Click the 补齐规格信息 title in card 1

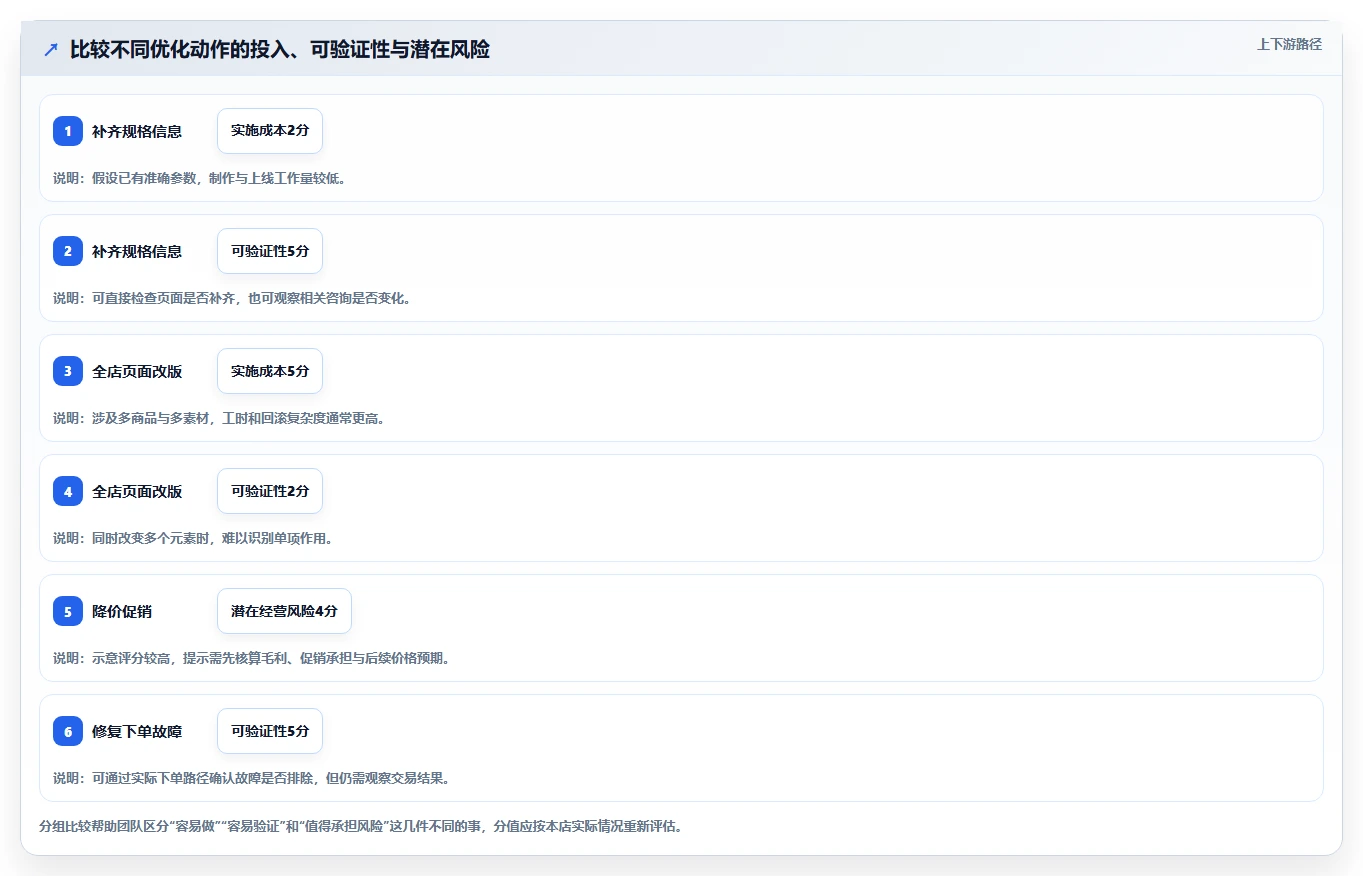click(137, 131)
